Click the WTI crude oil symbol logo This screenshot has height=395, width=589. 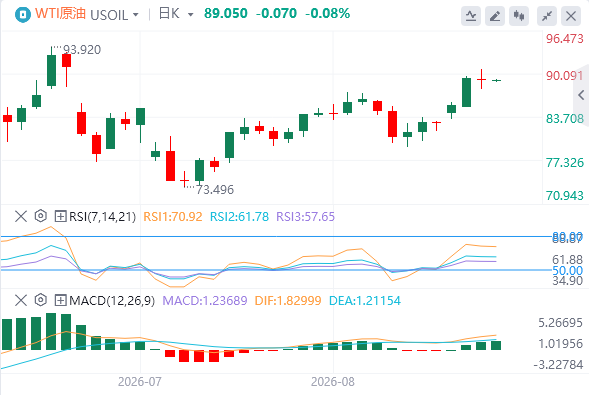click(x=23, y=15)
